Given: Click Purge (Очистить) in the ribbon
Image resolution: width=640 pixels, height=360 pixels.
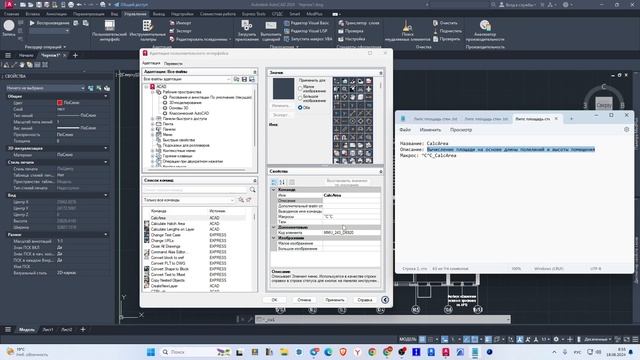Looking at the screenshot, I should pos(445,23).
